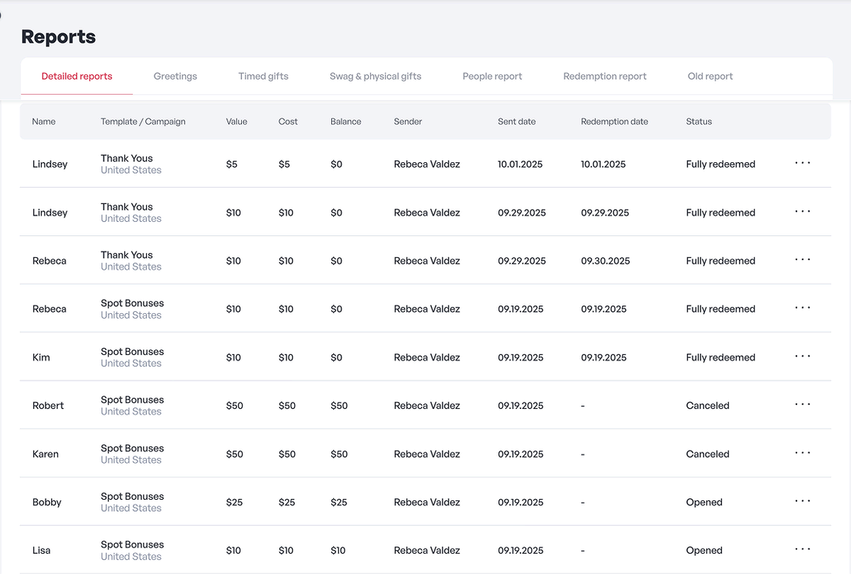Click the $50 cost in Karen's row
851x574 pixels.
tap(287, 454)
